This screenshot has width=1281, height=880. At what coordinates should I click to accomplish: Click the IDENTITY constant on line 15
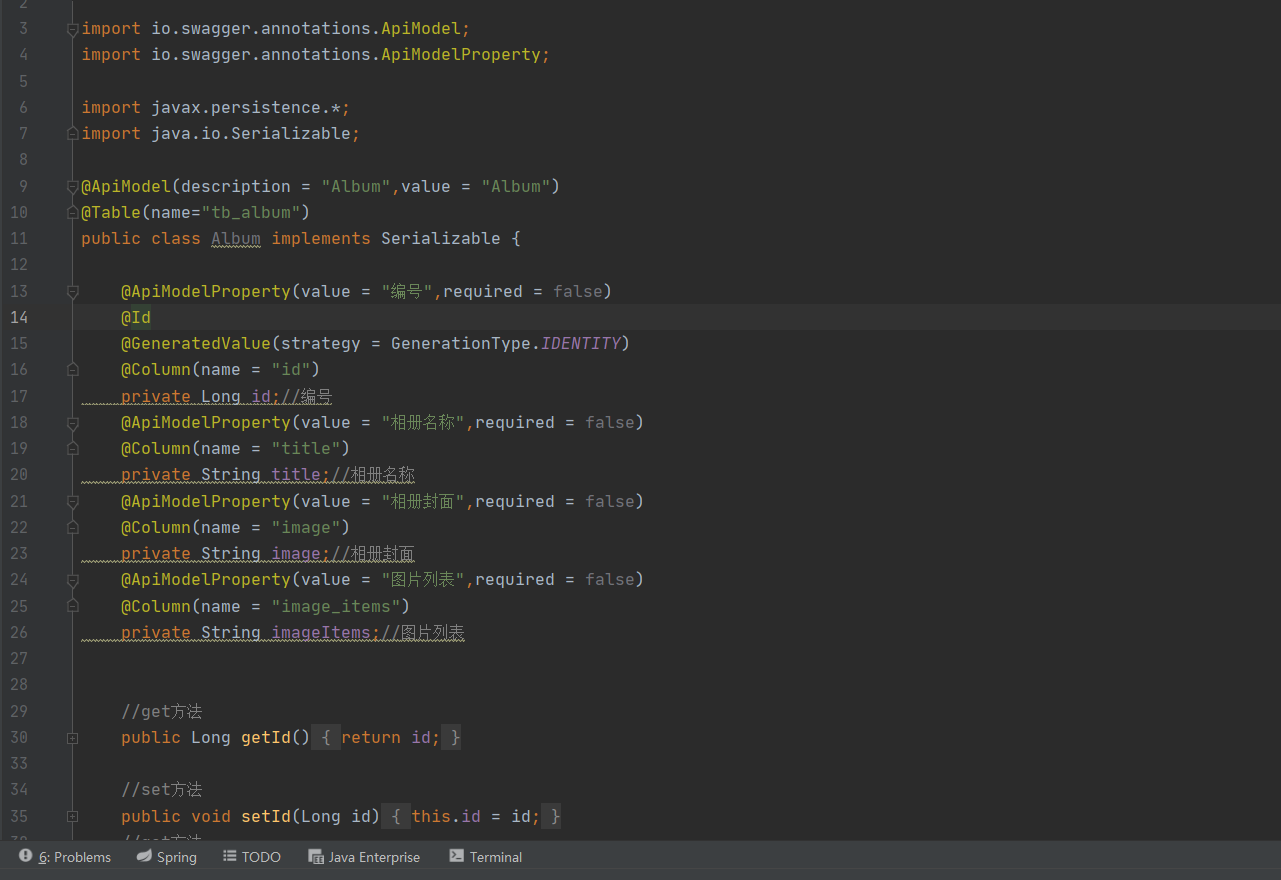[x=581, y=343]
